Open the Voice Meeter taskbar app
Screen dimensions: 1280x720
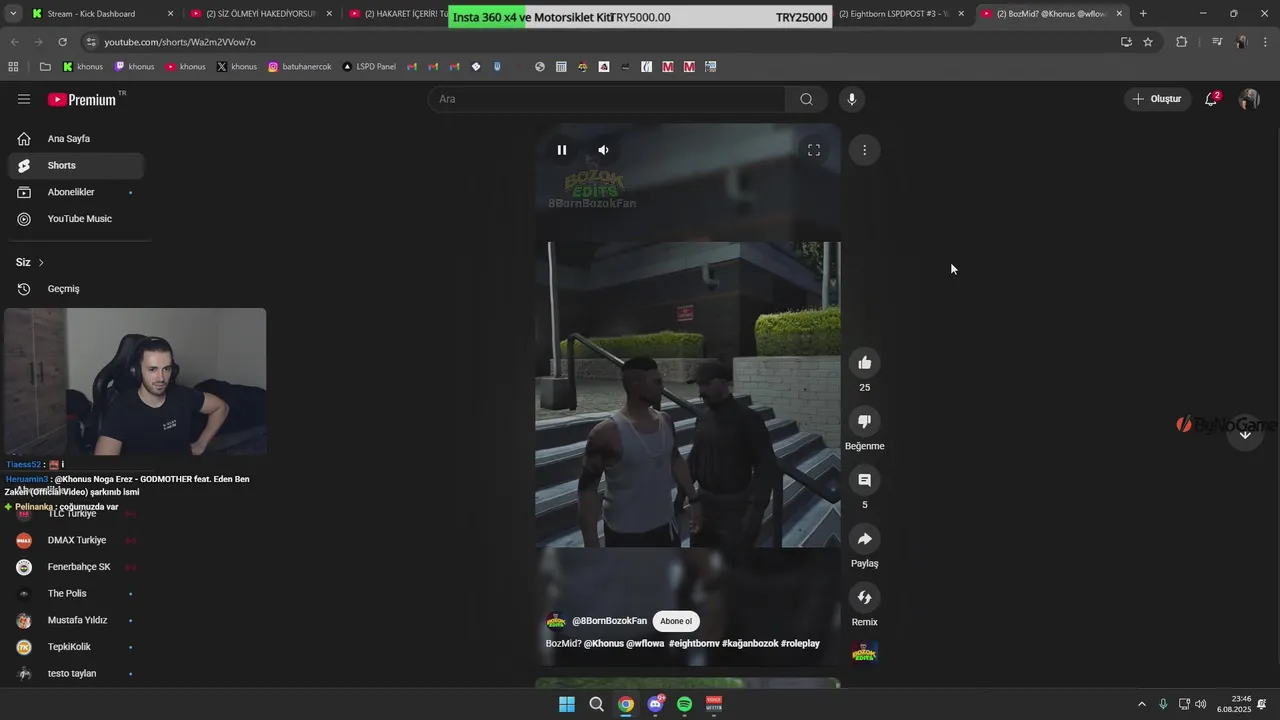tap(714, 704)
